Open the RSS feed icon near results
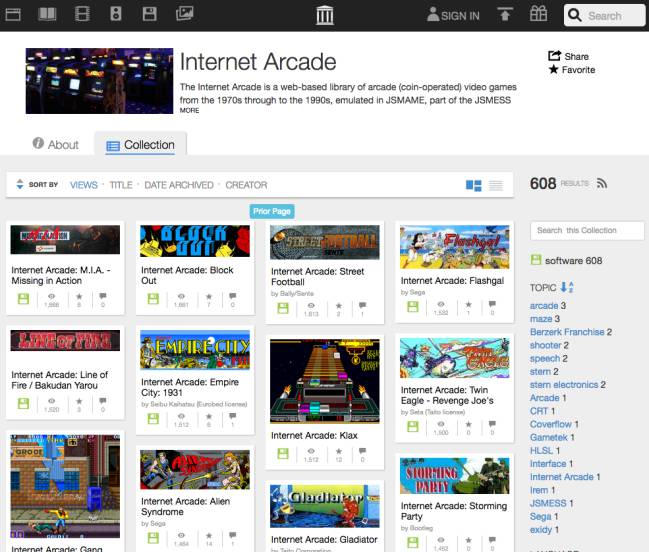 coord(602,183)
